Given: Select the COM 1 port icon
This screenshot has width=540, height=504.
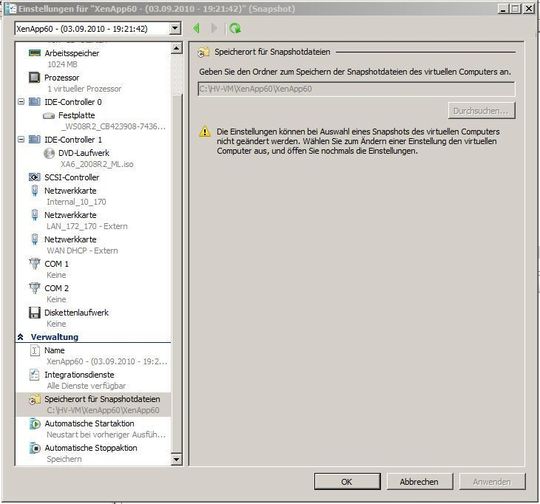Looking at the screenshot, I should (34, 264).
